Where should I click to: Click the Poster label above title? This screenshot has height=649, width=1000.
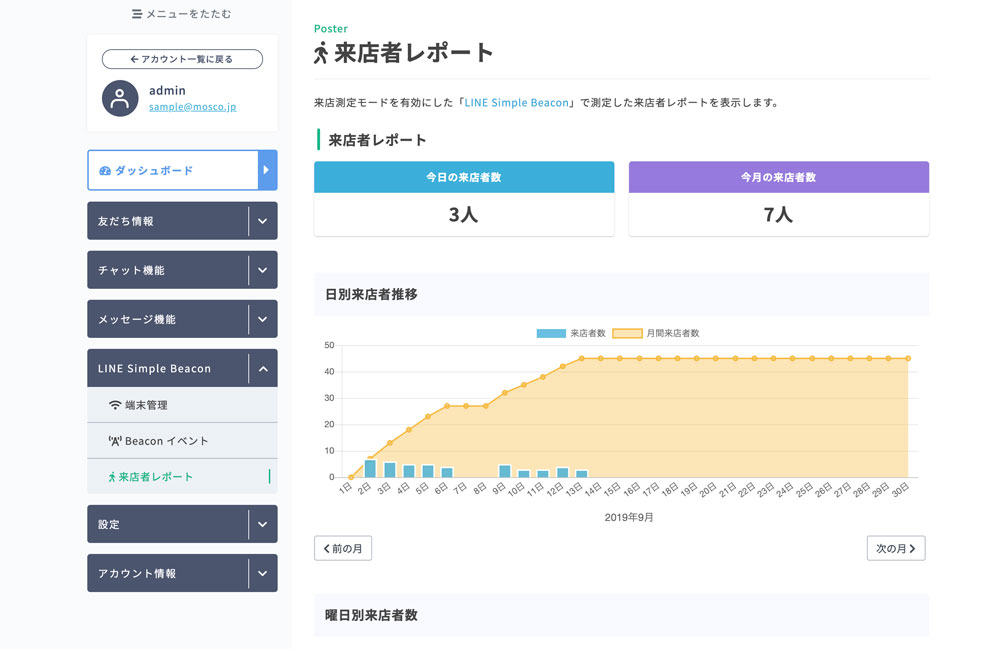331,29
